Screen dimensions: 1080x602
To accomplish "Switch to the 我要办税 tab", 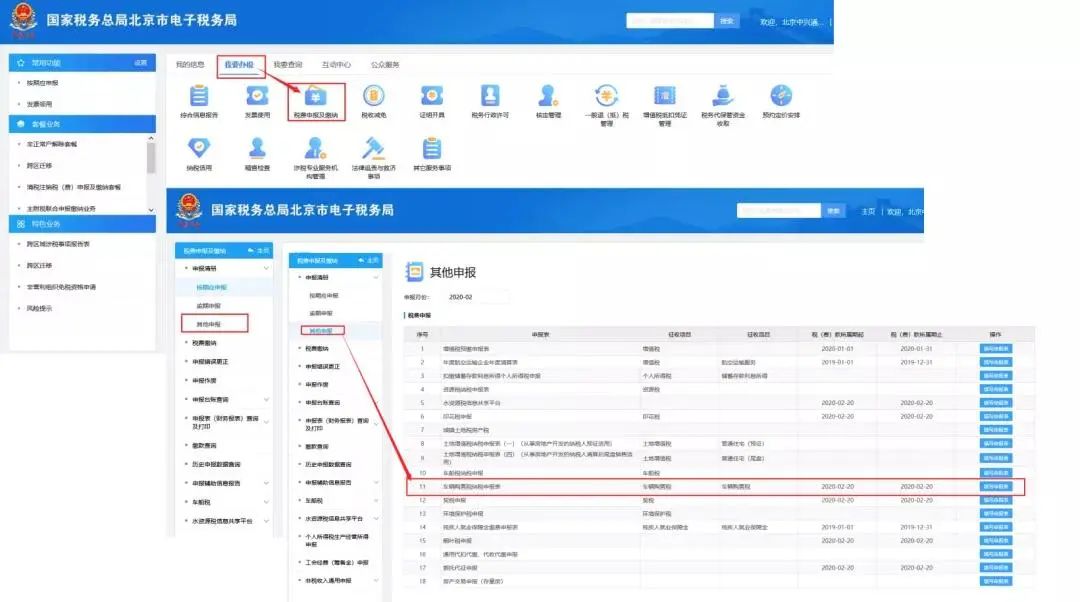I will (239, 65).
